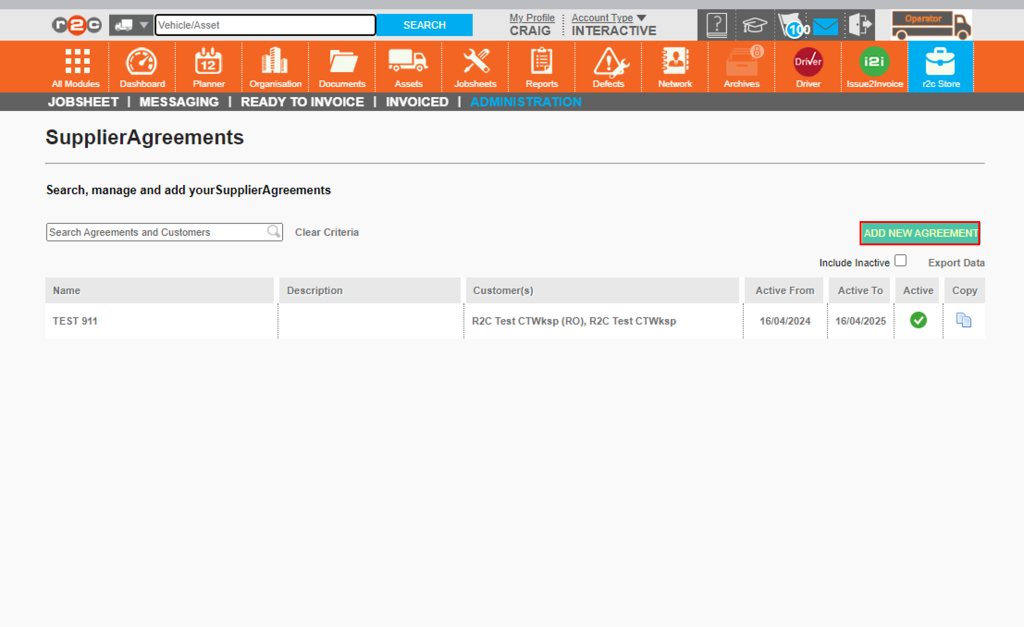Click the Copy column header

(x=964, y=290)
